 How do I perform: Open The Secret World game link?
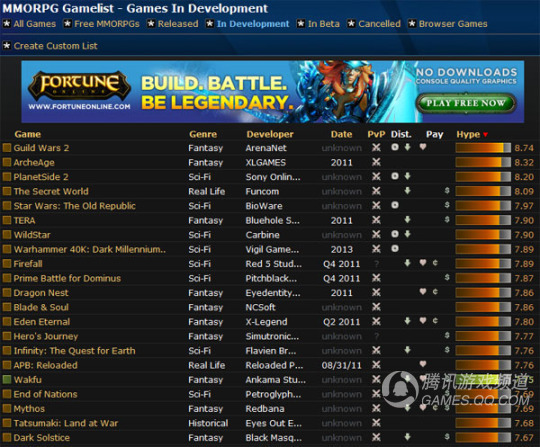pyautogui.click(x=51, y=191)
